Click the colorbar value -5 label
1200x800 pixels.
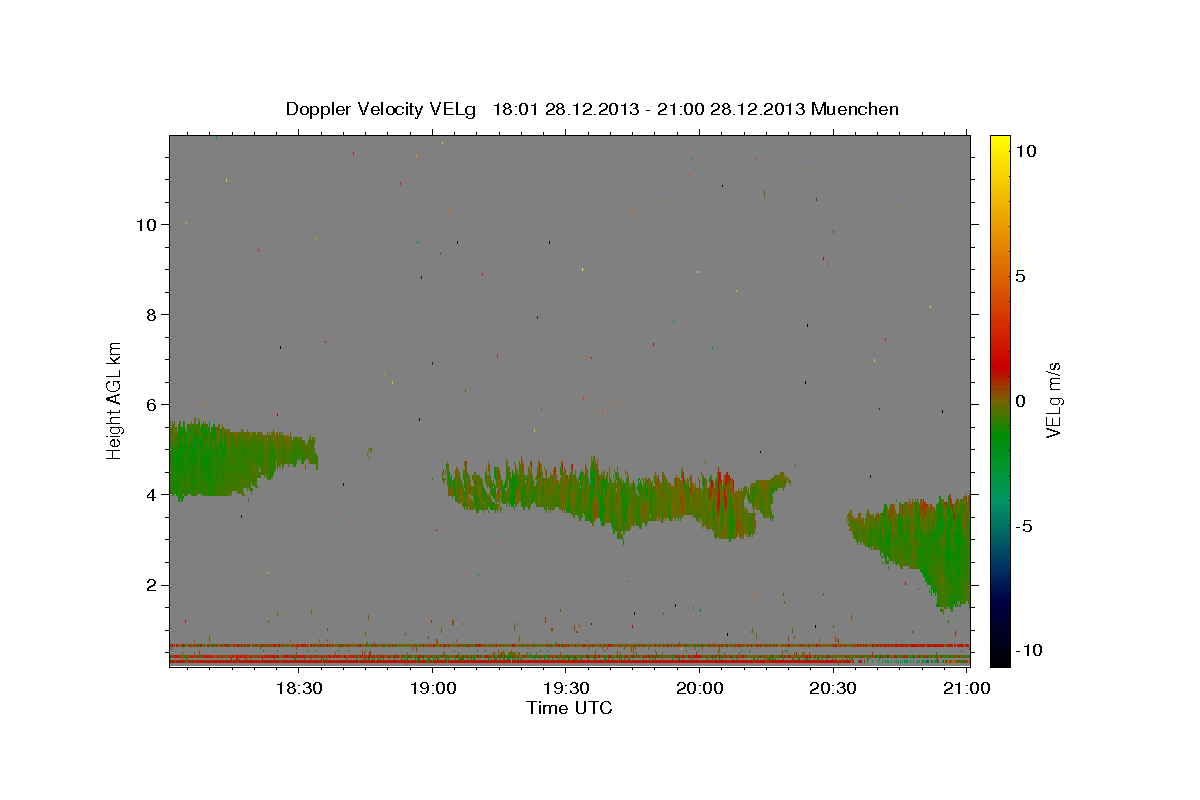coord(1025,526)
